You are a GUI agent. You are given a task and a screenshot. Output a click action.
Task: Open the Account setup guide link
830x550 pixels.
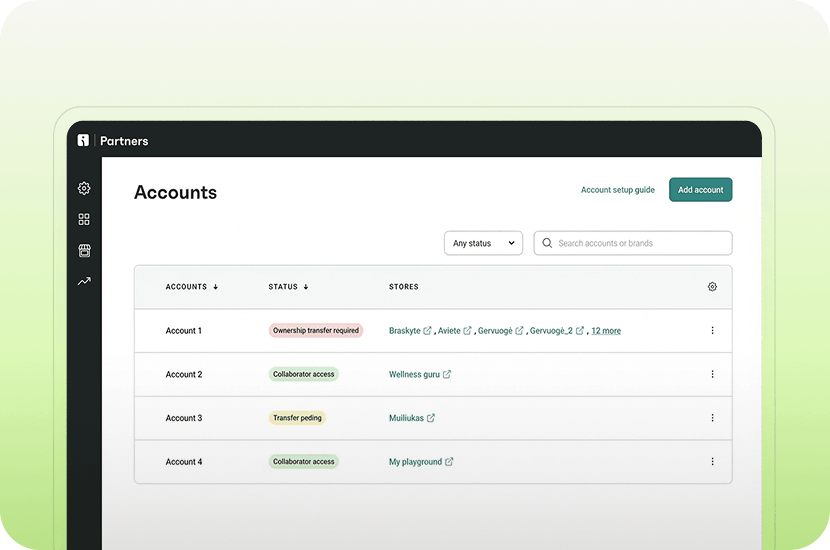tap(617, 190)
